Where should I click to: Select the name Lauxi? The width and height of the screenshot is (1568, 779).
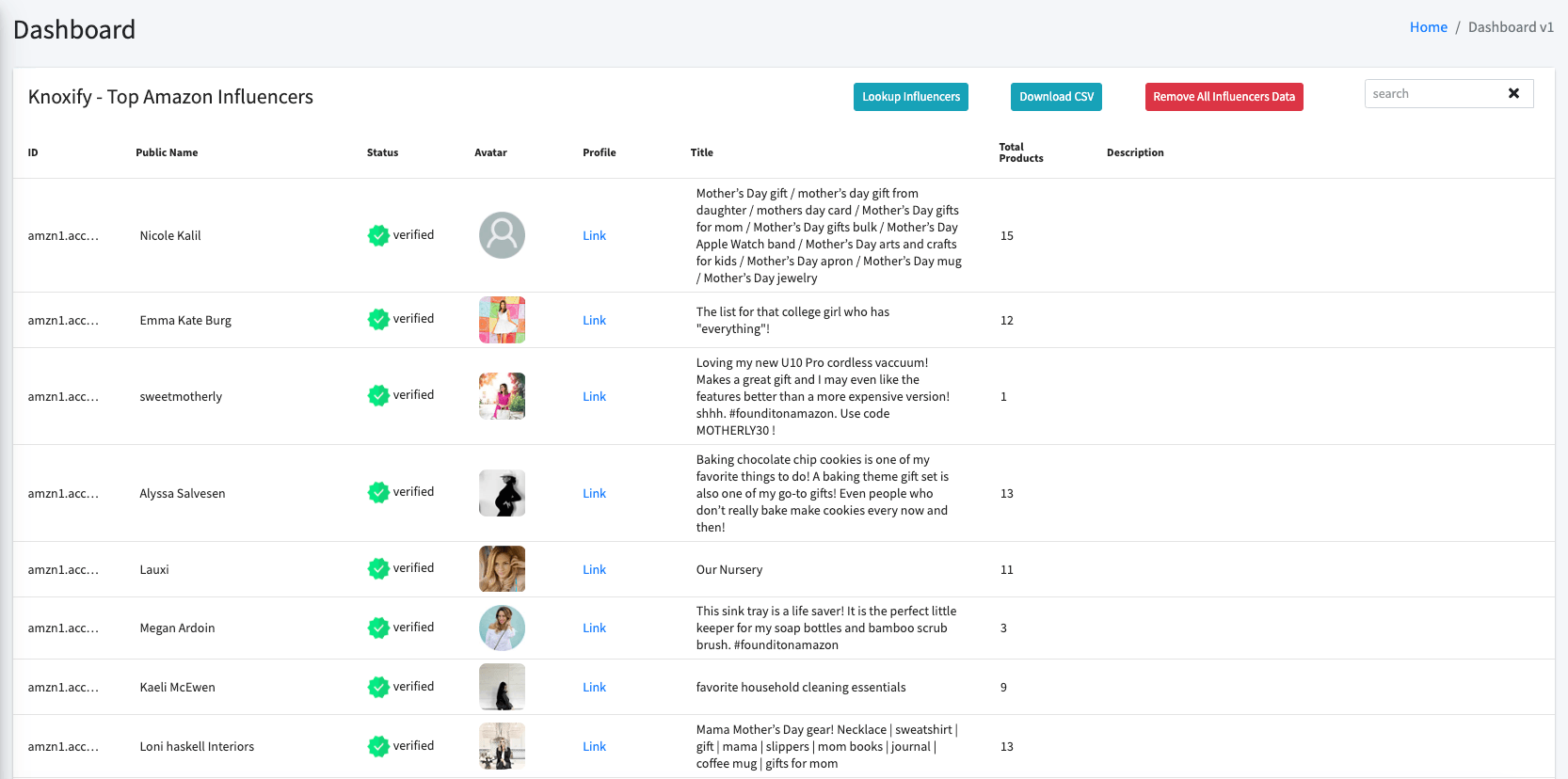[x=154, y=570]
